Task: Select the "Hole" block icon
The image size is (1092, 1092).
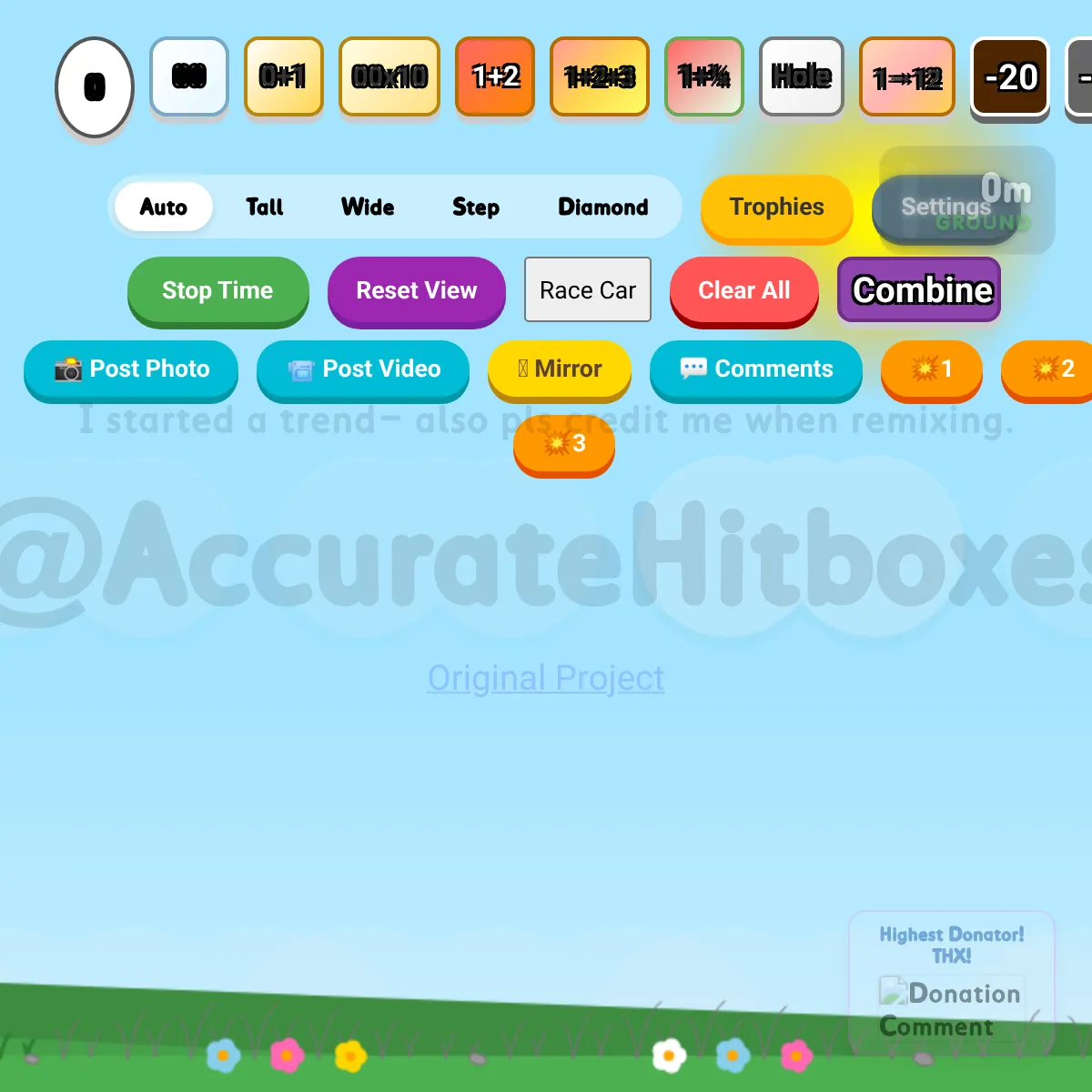Action: (x=801, y=77)
